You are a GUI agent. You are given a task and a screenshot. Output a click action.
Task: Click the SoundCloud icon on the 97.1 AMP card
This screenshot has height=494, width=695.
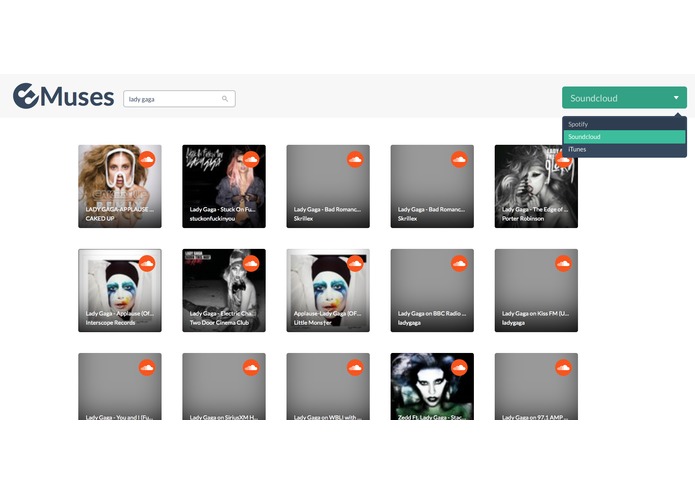click(x=563, y=367)
